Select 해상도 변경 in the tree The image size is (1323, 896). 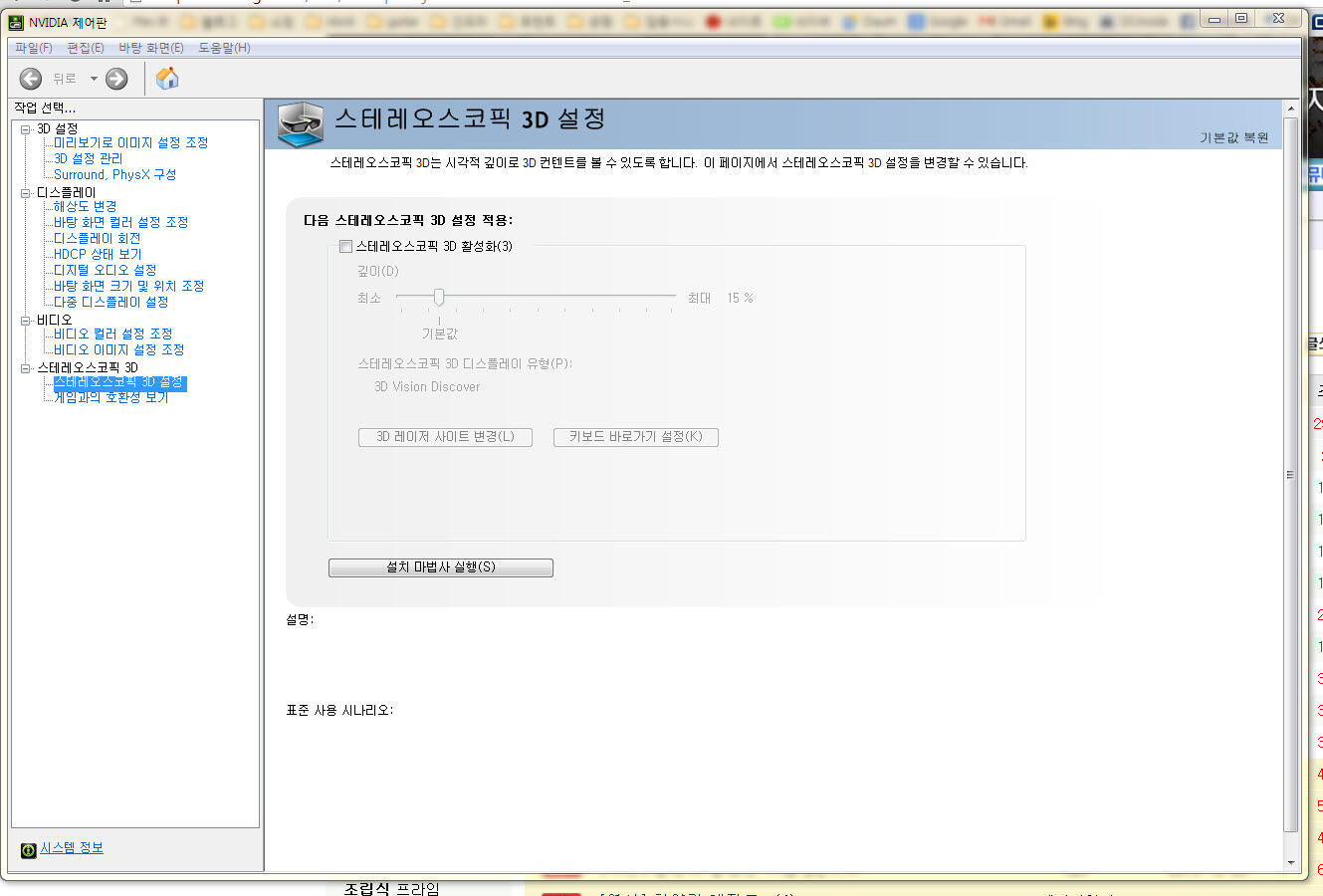(86, 206)
